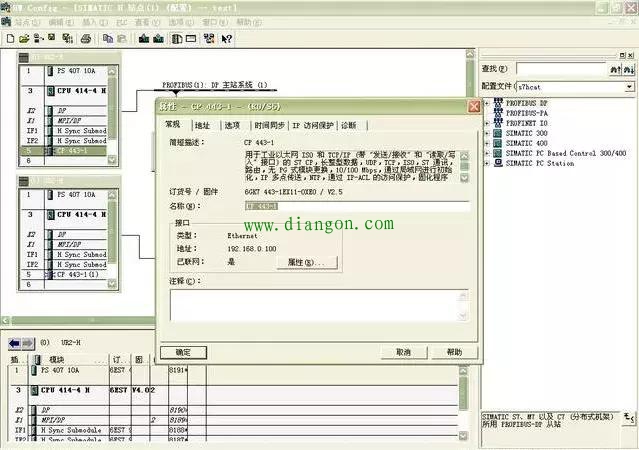
Task: Open the 编辑(E) menu
Action: [x=61, y=22]
